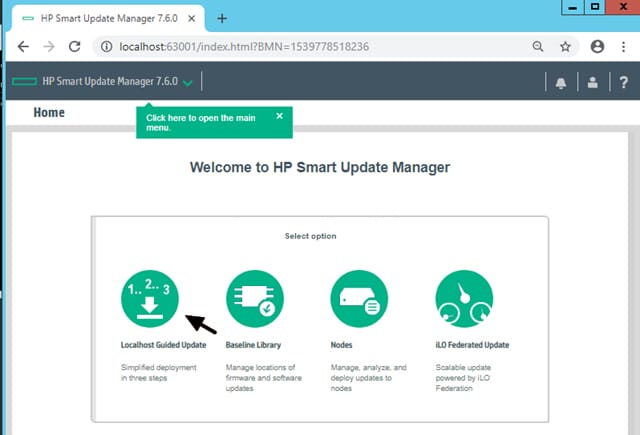
Task: Open the Nodes circle icon
Action: [359, 299]
